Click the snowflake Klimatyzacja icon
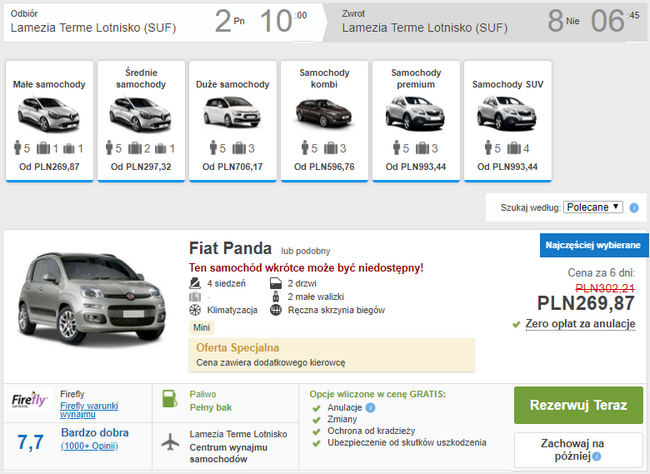The image size is (650, 474). (195, 310)
